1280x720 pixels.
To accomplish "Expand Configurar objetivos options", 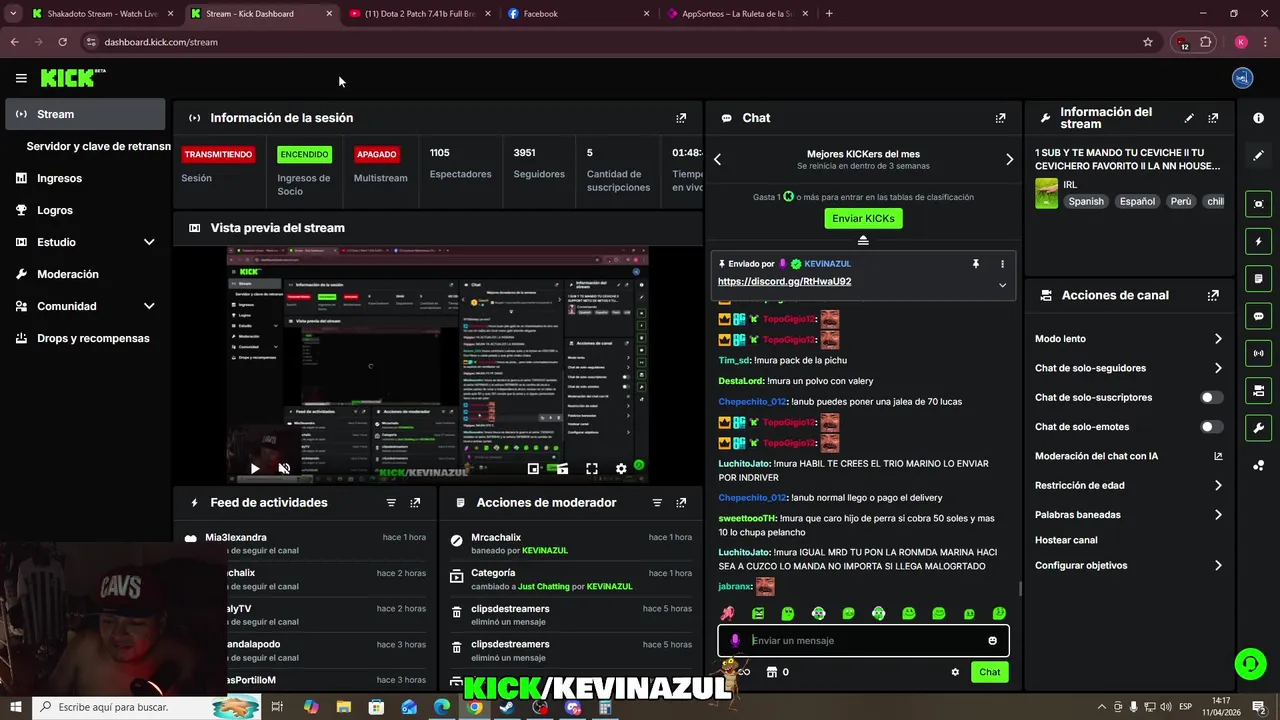I will [1218, 566].
